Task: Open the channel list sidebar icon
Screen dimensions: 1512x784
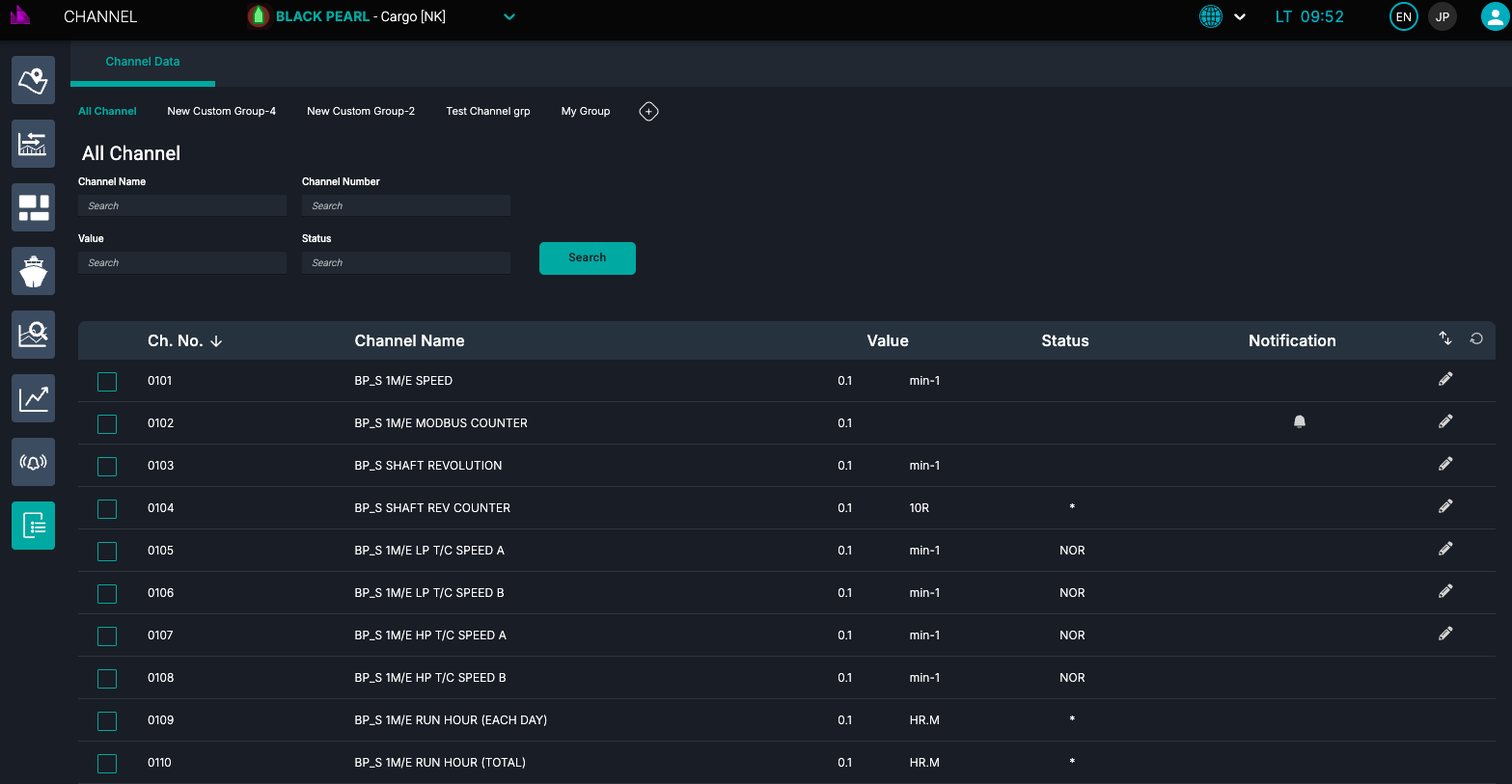Action: click(33, 526)
